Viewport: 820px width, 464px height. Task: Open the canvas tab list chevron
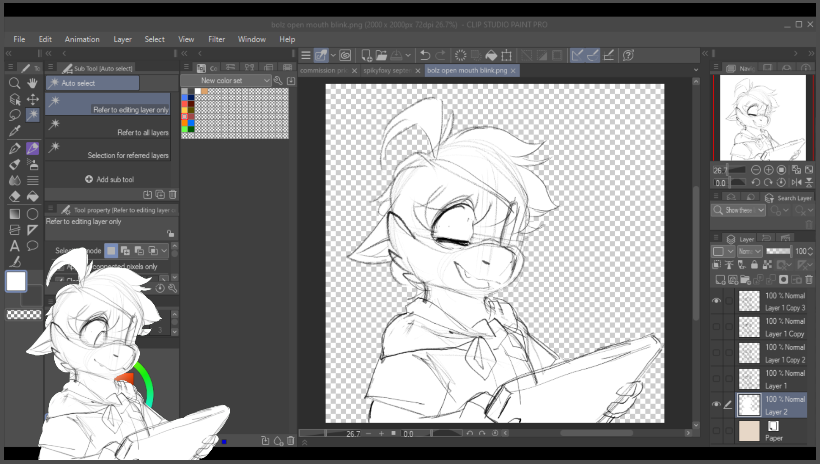(x=696, y=70)
